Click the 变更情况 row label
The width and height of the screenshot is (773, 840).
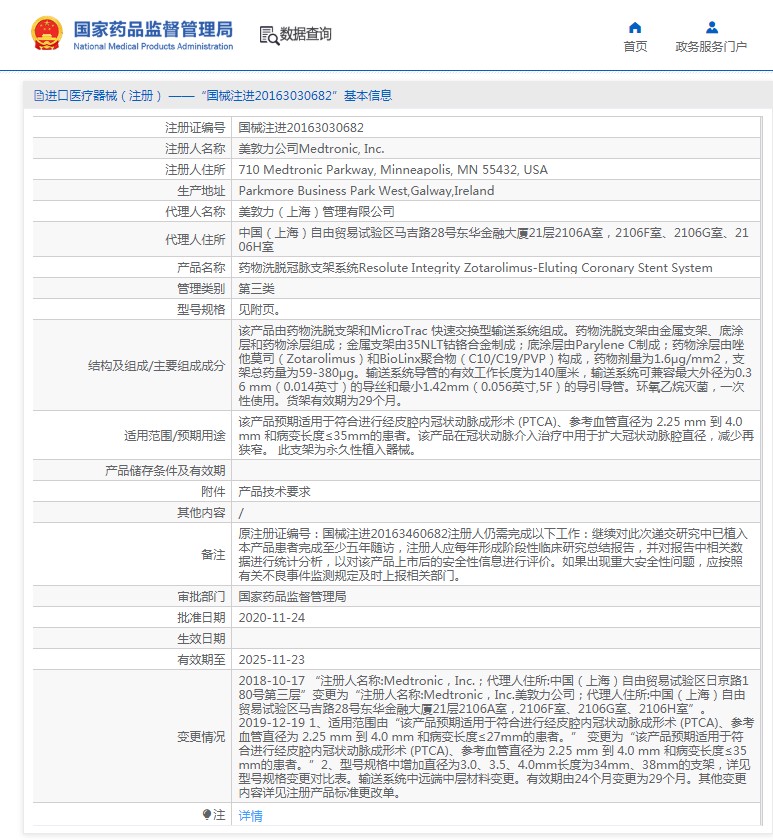[x=201, y=737]
